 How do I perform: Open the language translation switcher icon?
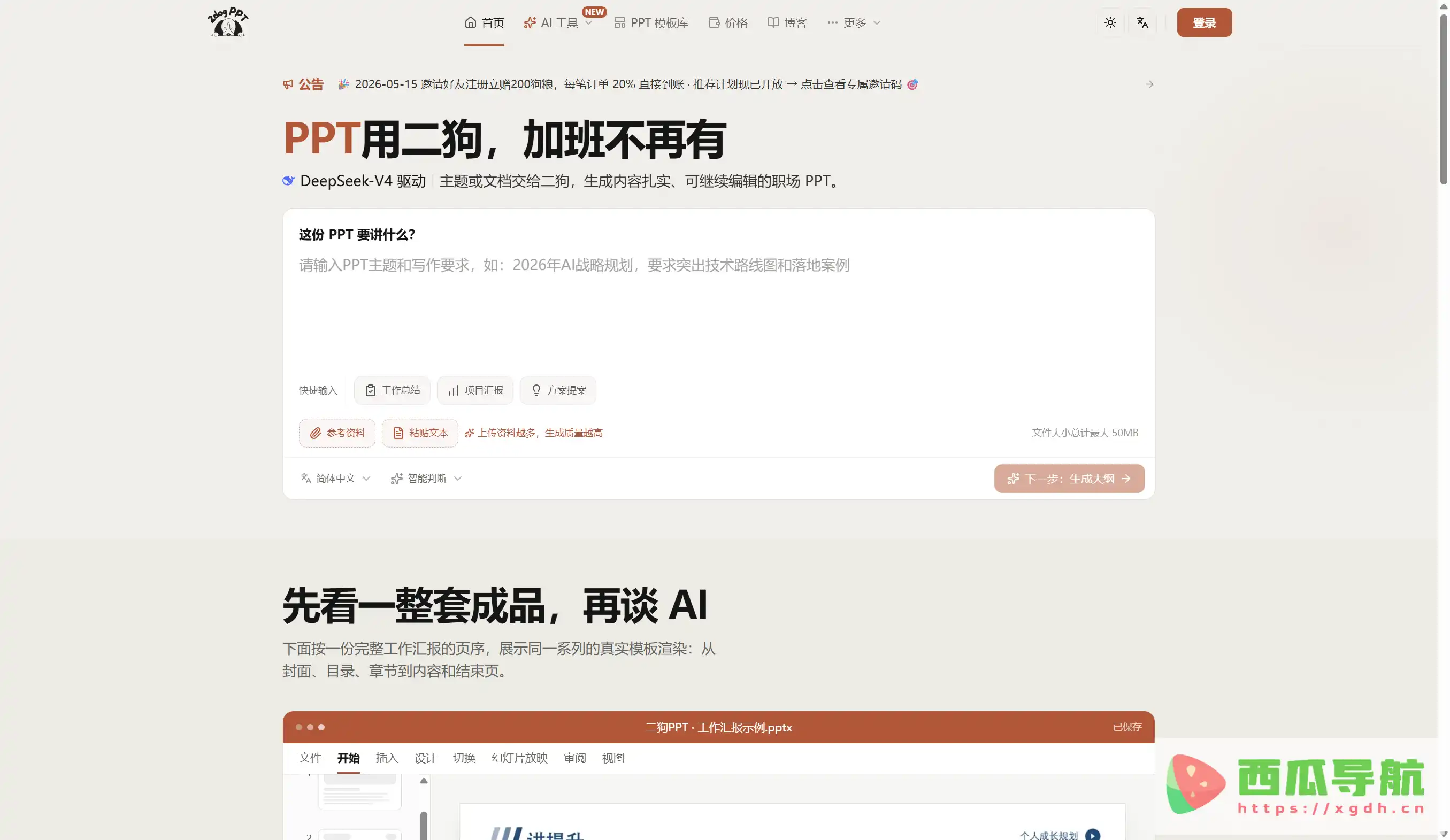pyautogui.click(x=1142, y=22)
